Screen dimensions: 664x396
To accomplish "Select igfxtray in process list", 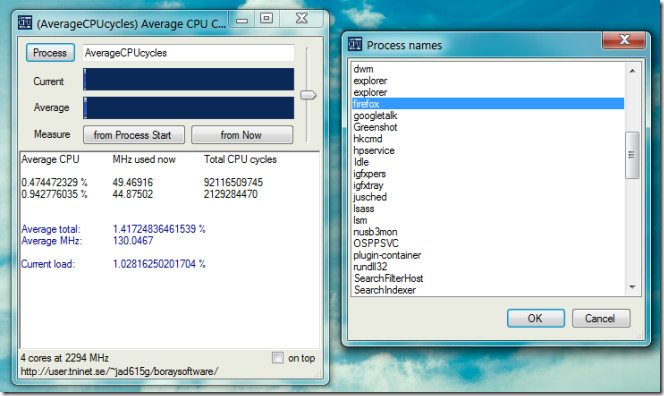I will click(x=488, y=185).
